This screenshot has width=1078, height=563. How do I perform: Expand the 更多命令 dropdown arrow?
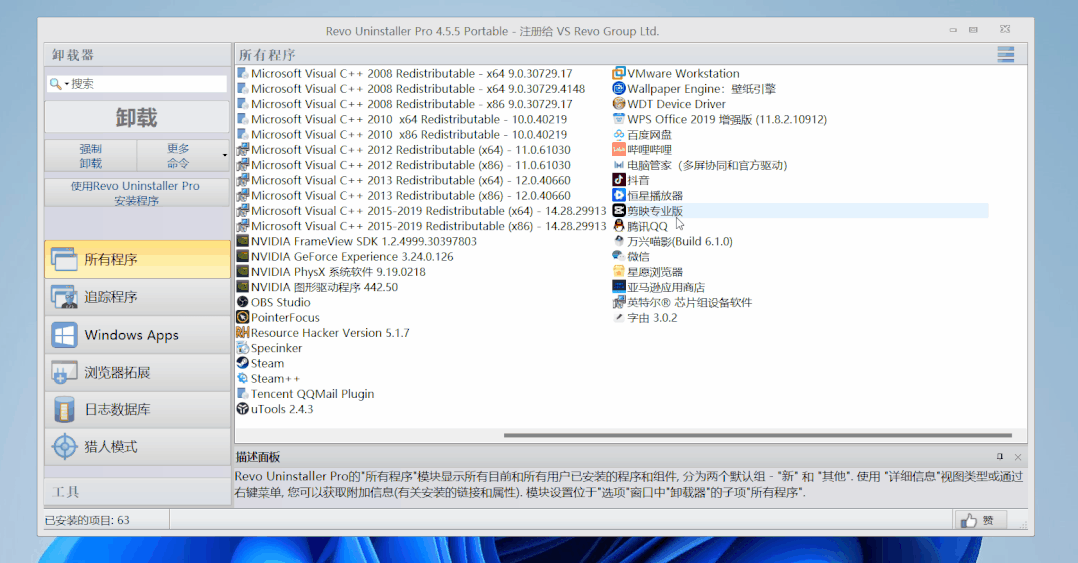pyautogui.click(x=224, y=155)
